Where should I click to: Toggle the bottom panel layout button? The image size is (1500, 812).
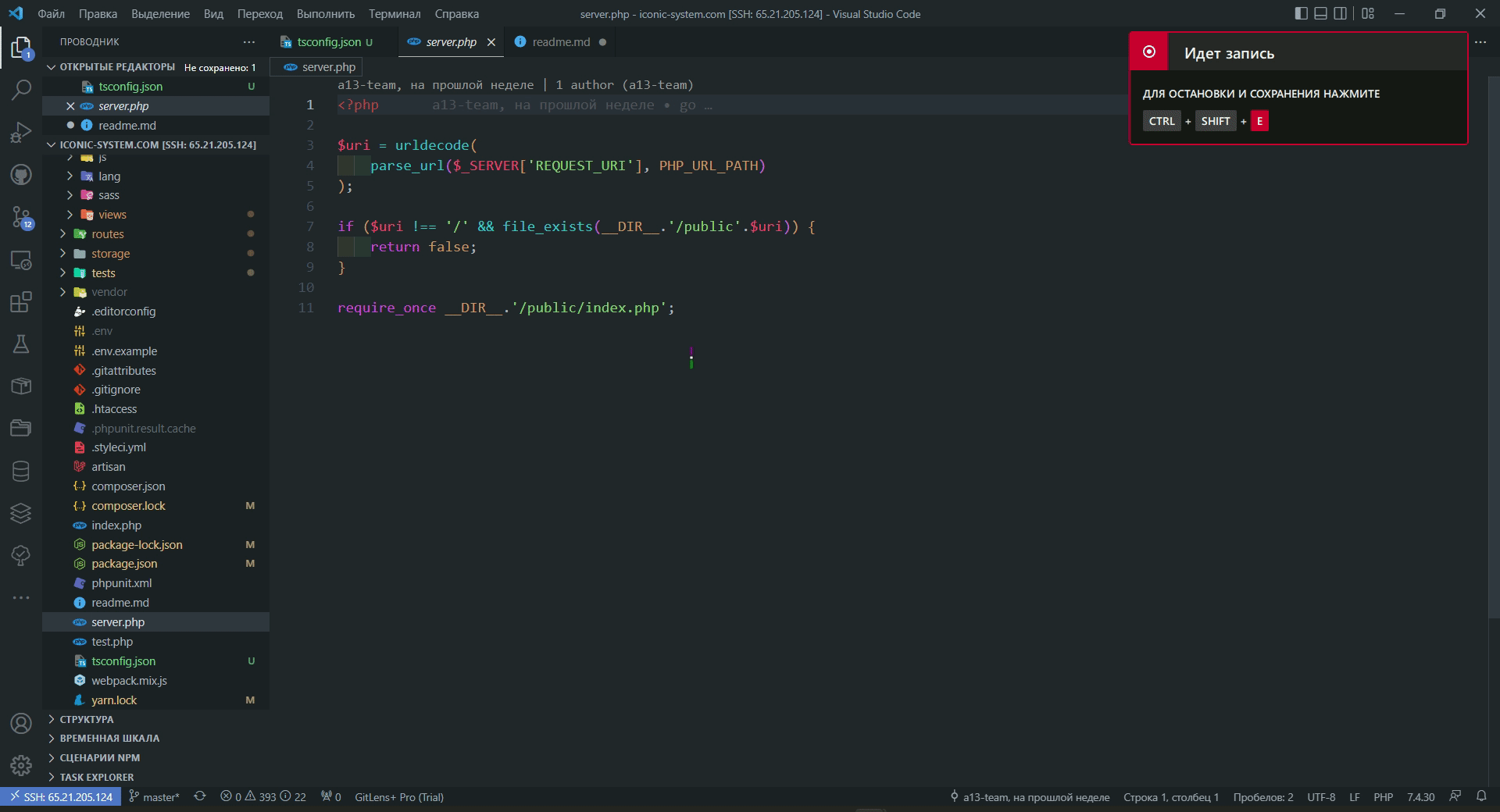pos(1320,13)
